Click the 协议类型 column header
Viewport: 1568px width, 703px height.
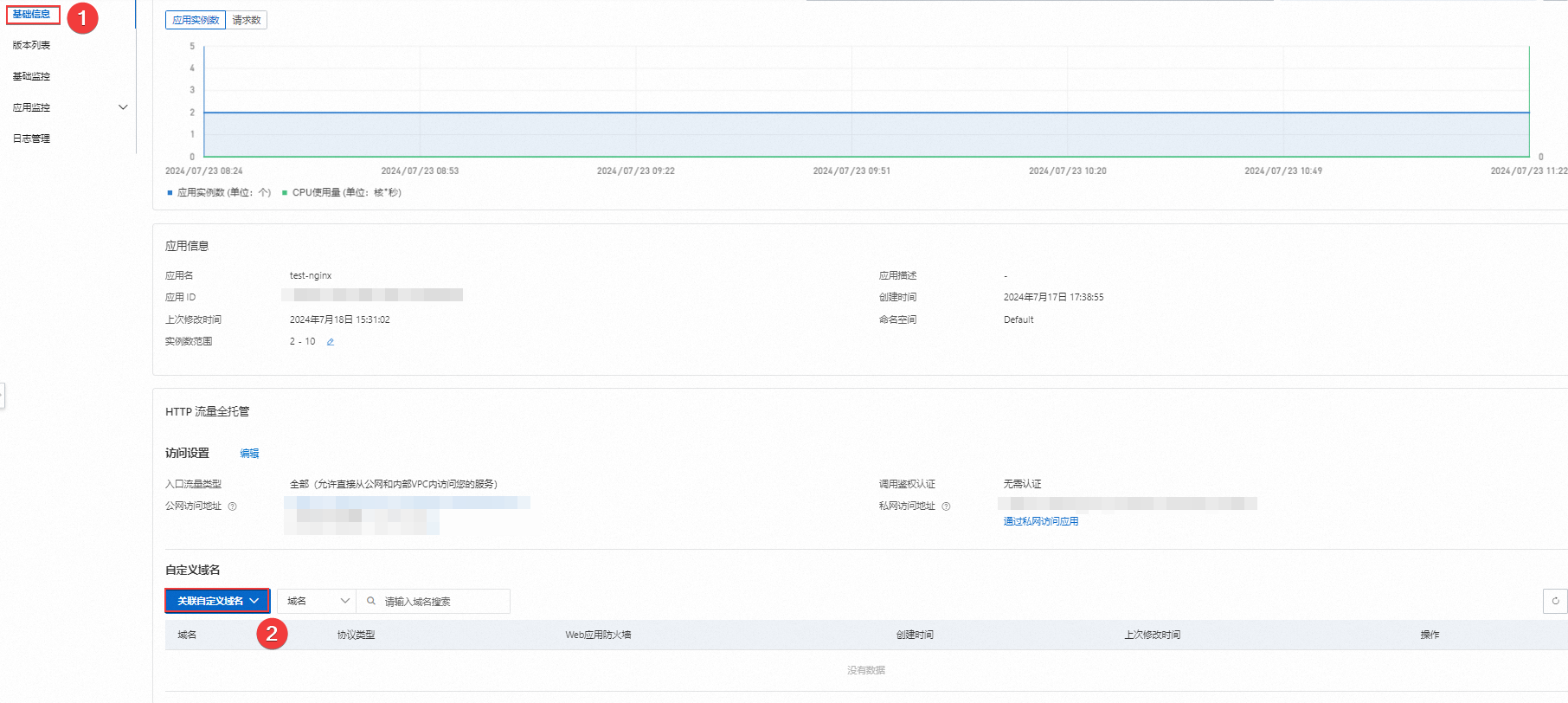356,635
